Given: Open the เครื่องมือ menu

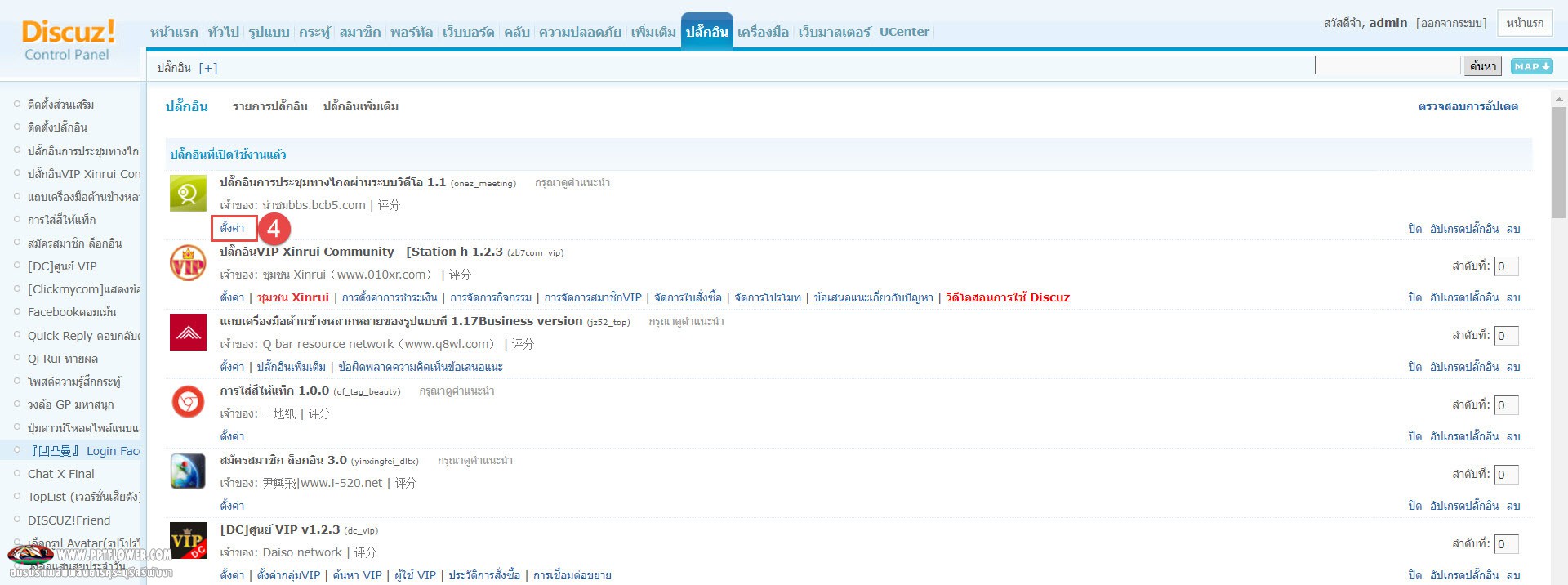Looking at the screenshot, I should (764, 32).
